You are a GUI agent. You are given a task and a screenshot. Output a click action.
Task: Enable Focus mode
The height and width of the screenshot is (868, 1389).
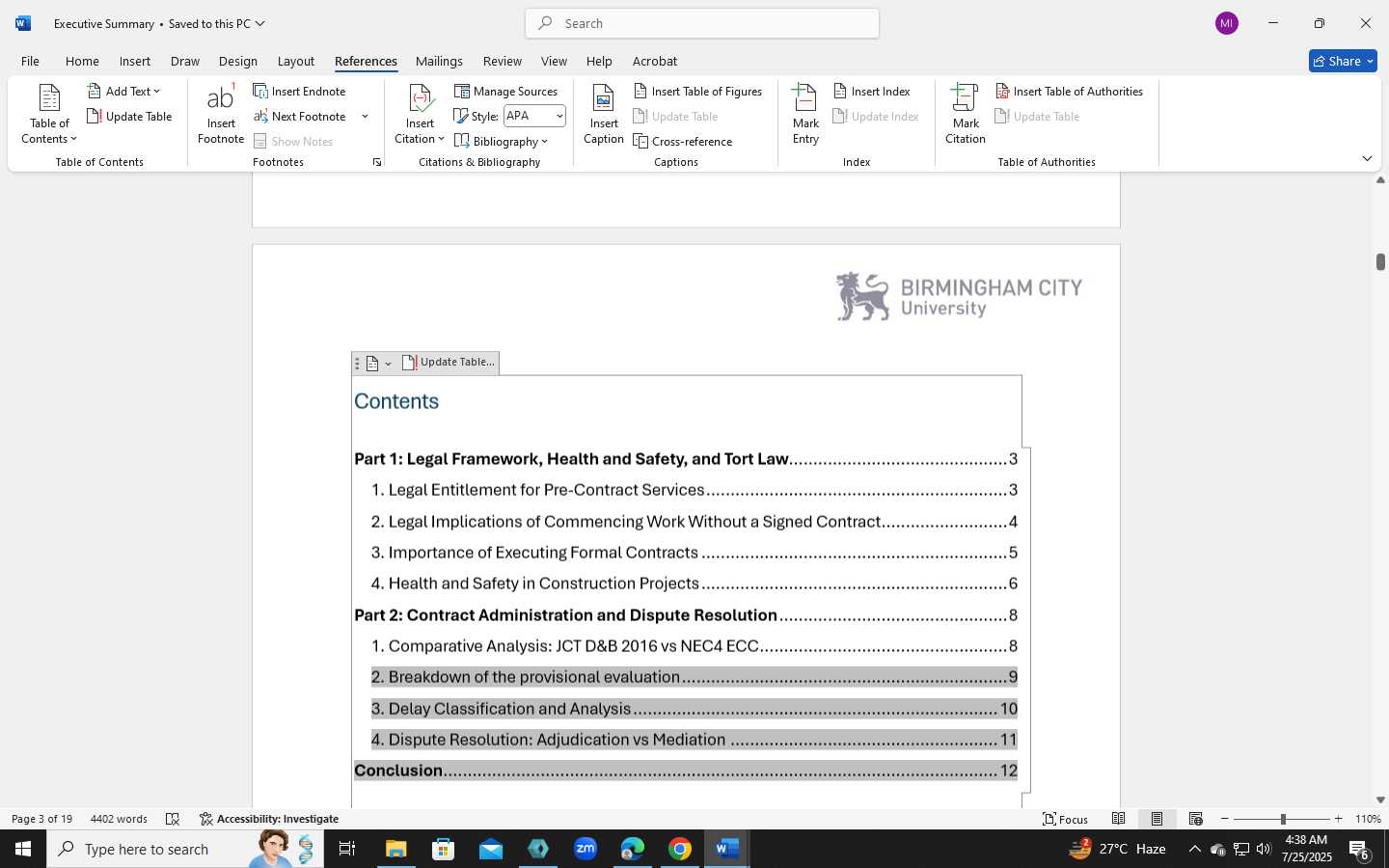(1066, 819)
